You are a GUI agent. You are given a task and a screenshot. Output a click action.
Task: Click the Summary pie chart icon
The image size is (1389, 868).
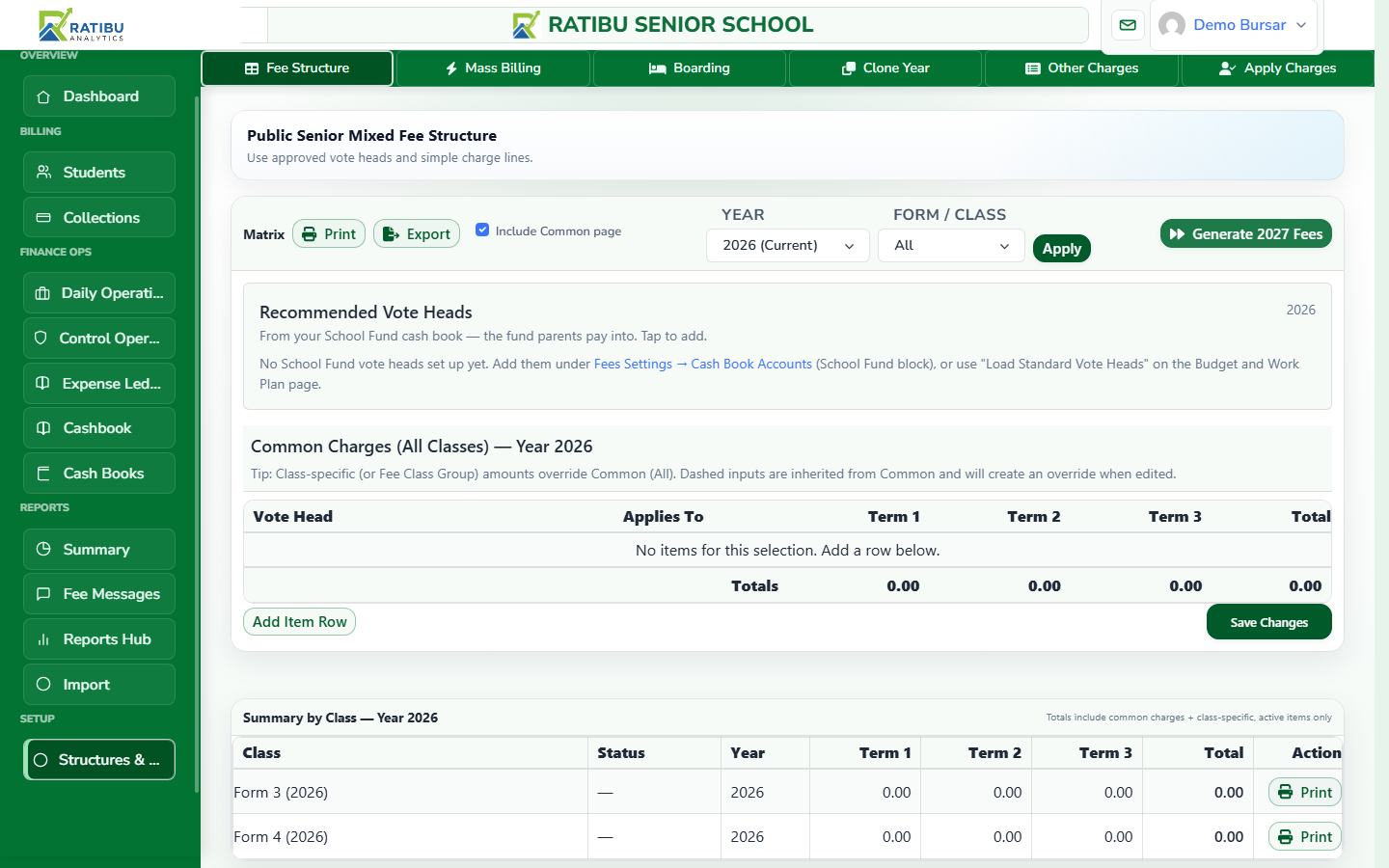pyautogui.click(x=43, y=549)
